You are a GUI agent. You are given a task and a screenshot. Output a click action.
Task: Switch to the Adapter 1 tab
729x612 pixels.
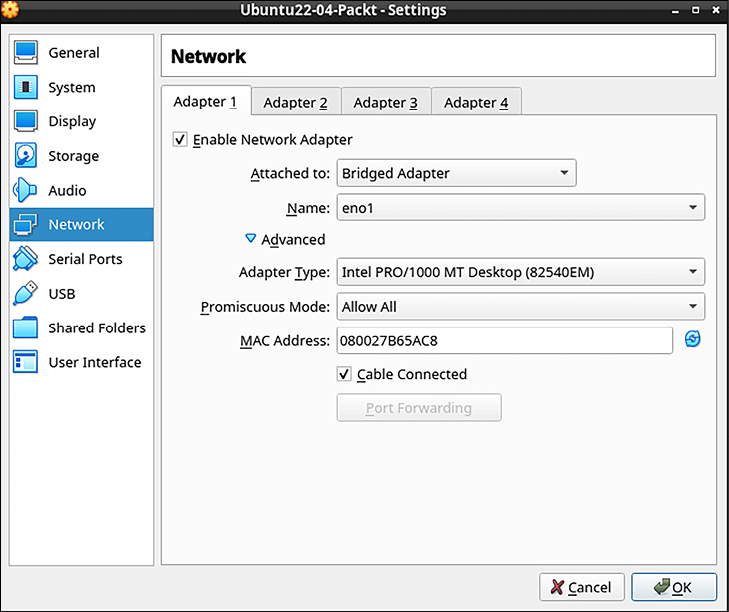pyautogui.click(x=205, y=101)
